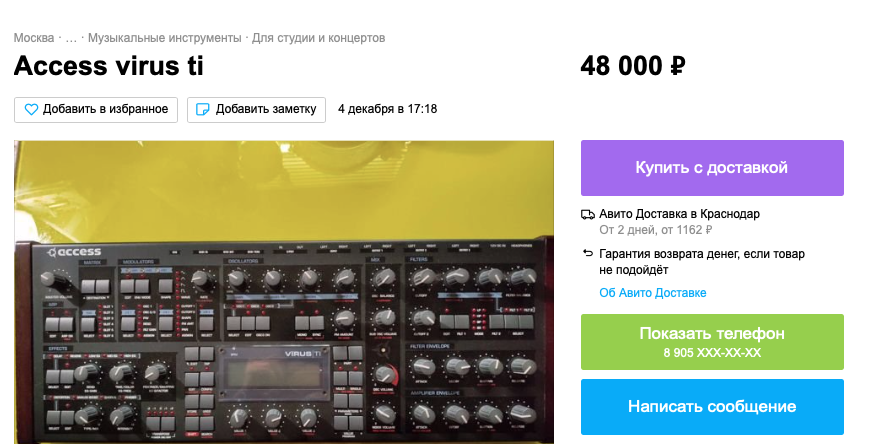The height and width of the screenshot is (444, 880).
Task: Click the money-back return arrow icon
Action: [588, 254]
